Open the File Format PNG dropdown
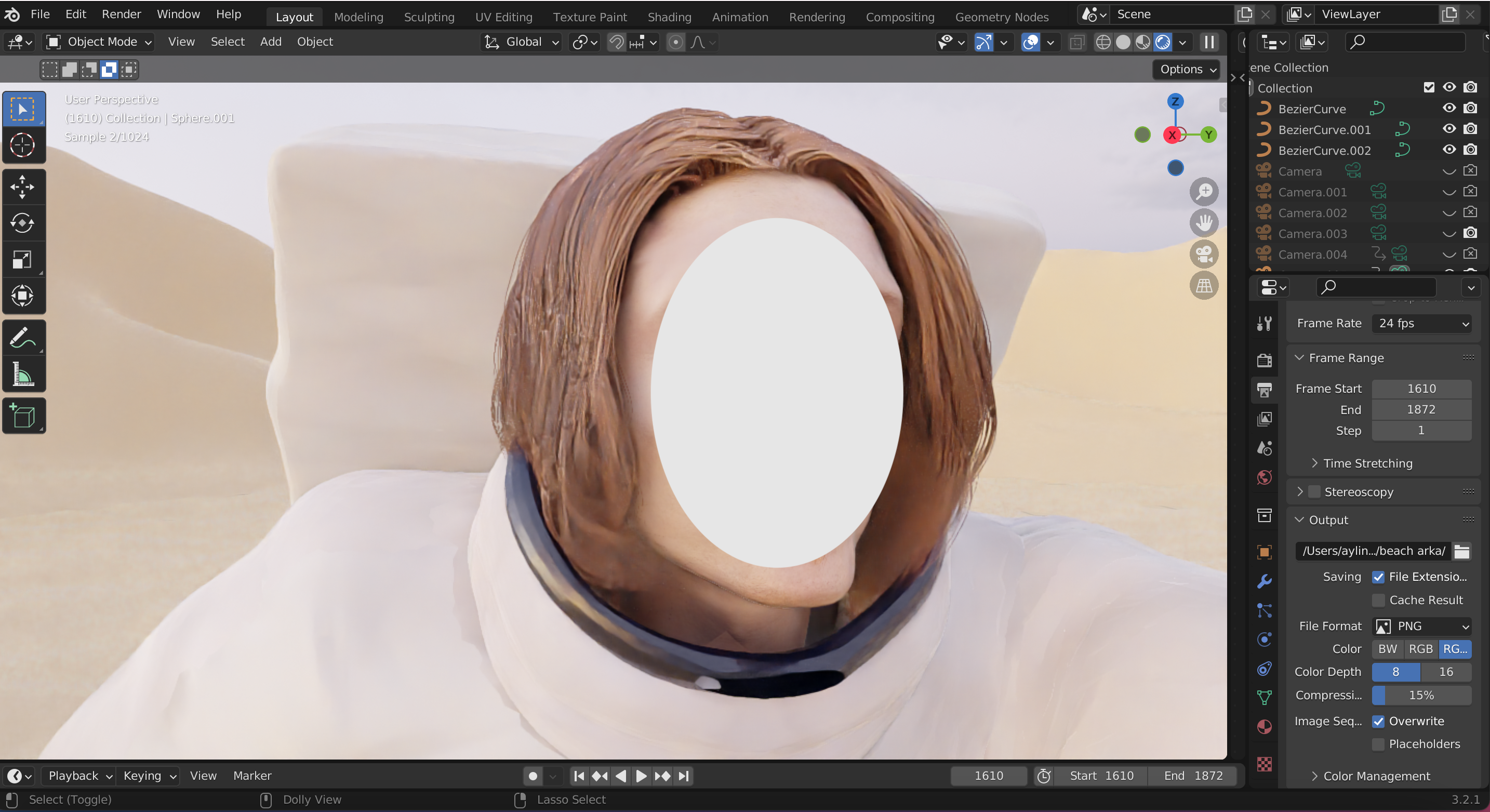The image size is (1490, 812). [1421, 627]
